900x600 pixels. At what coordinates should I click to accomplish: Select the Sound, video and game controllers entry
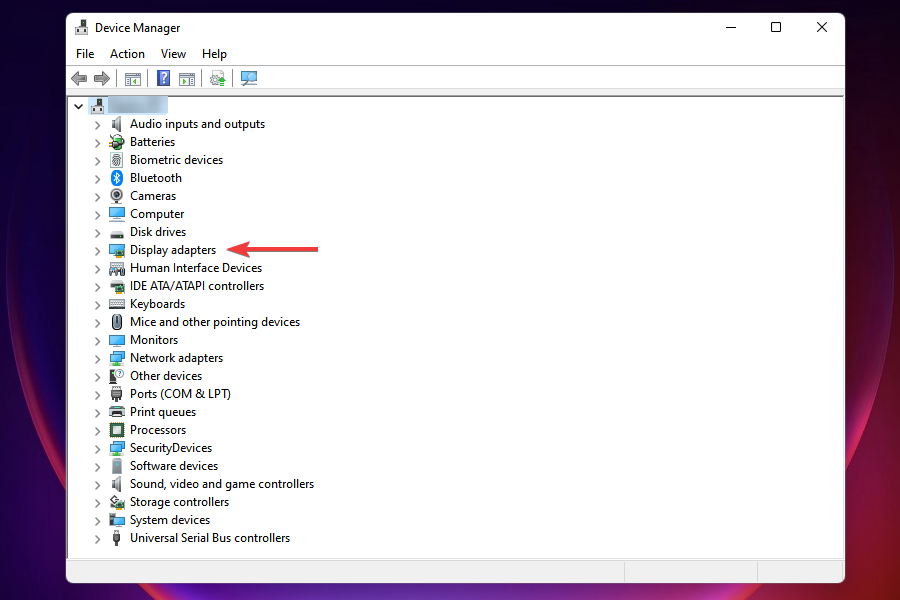coord(222,483)
